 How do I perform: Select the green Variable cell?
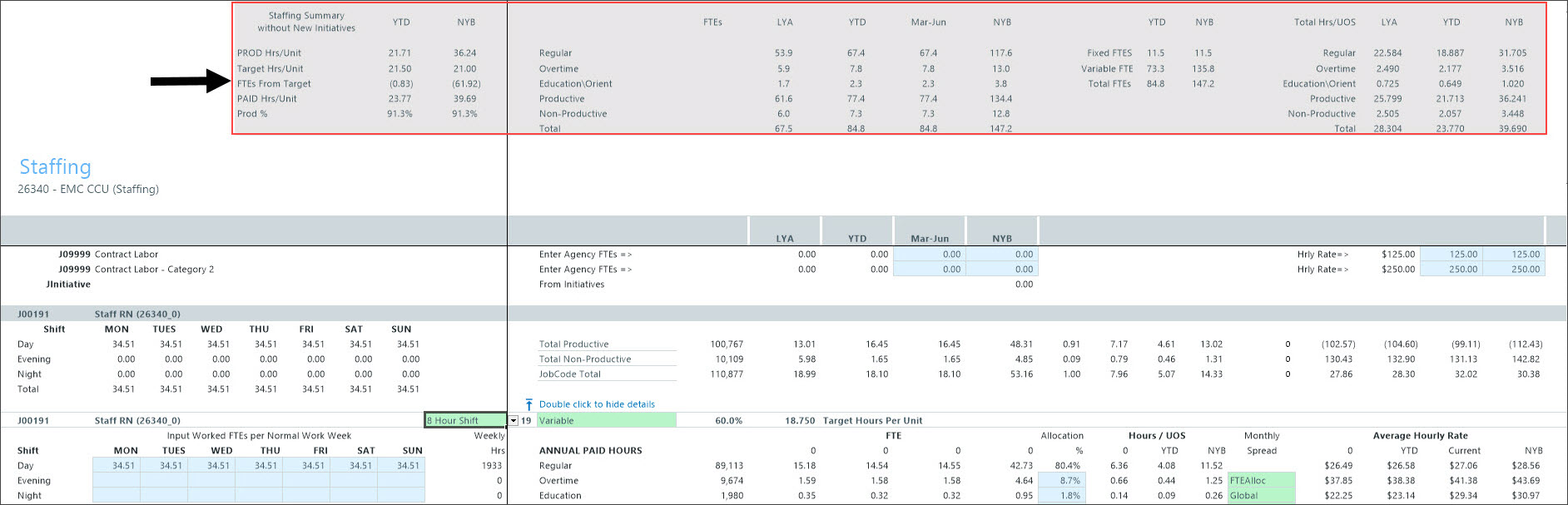pos(607,421)
